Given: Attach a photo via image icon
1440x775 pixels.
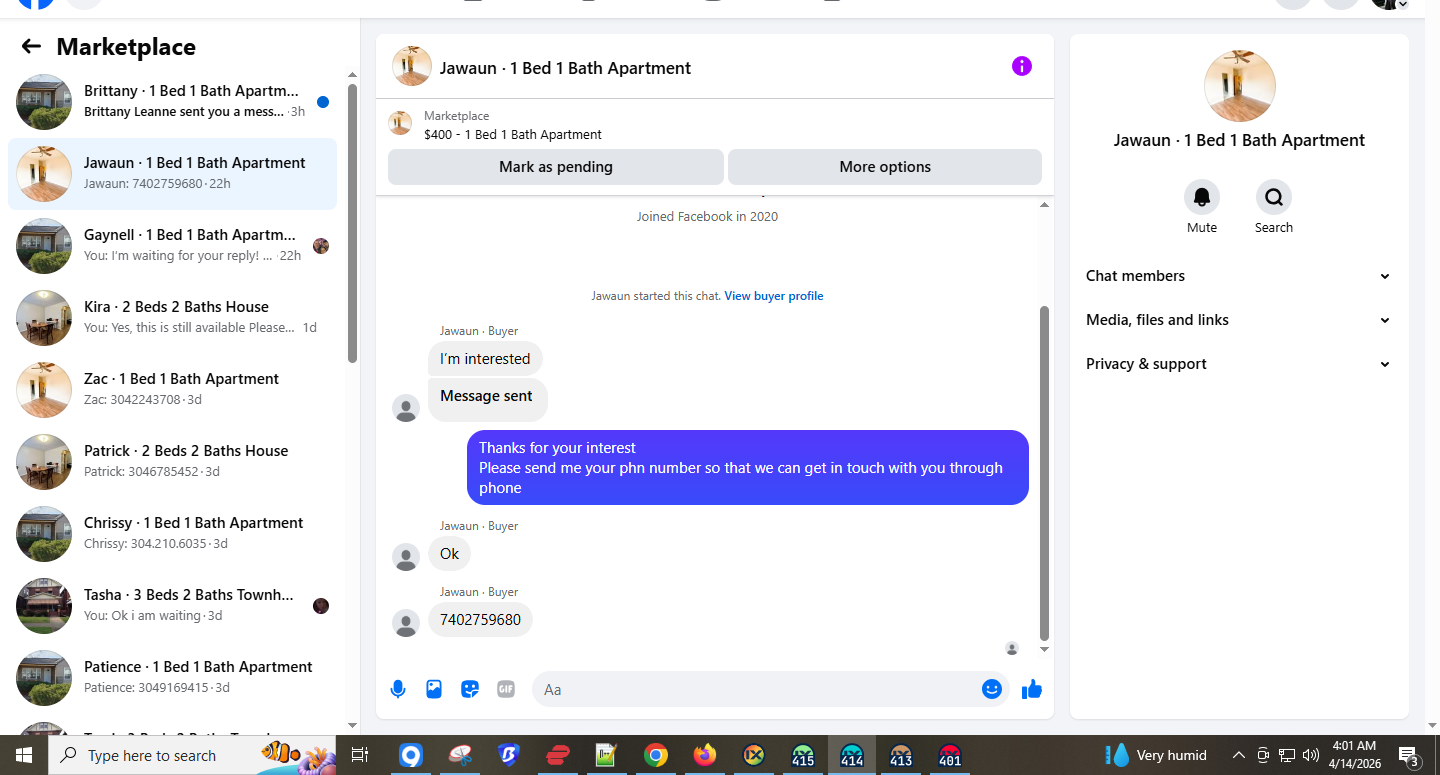Looking at the screenshot, I should 434,689.
